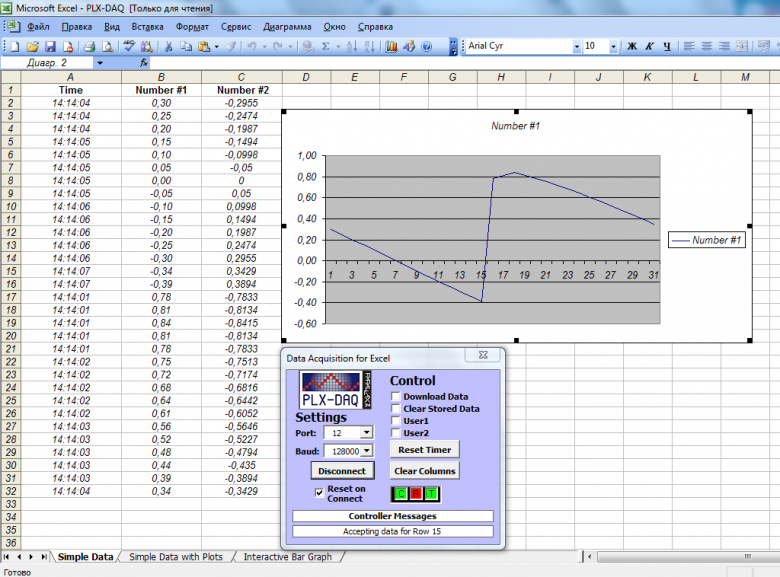Apply italic with the К button
Image resolution: width=780 pixels, height=577 pixels.
(649, 46)
